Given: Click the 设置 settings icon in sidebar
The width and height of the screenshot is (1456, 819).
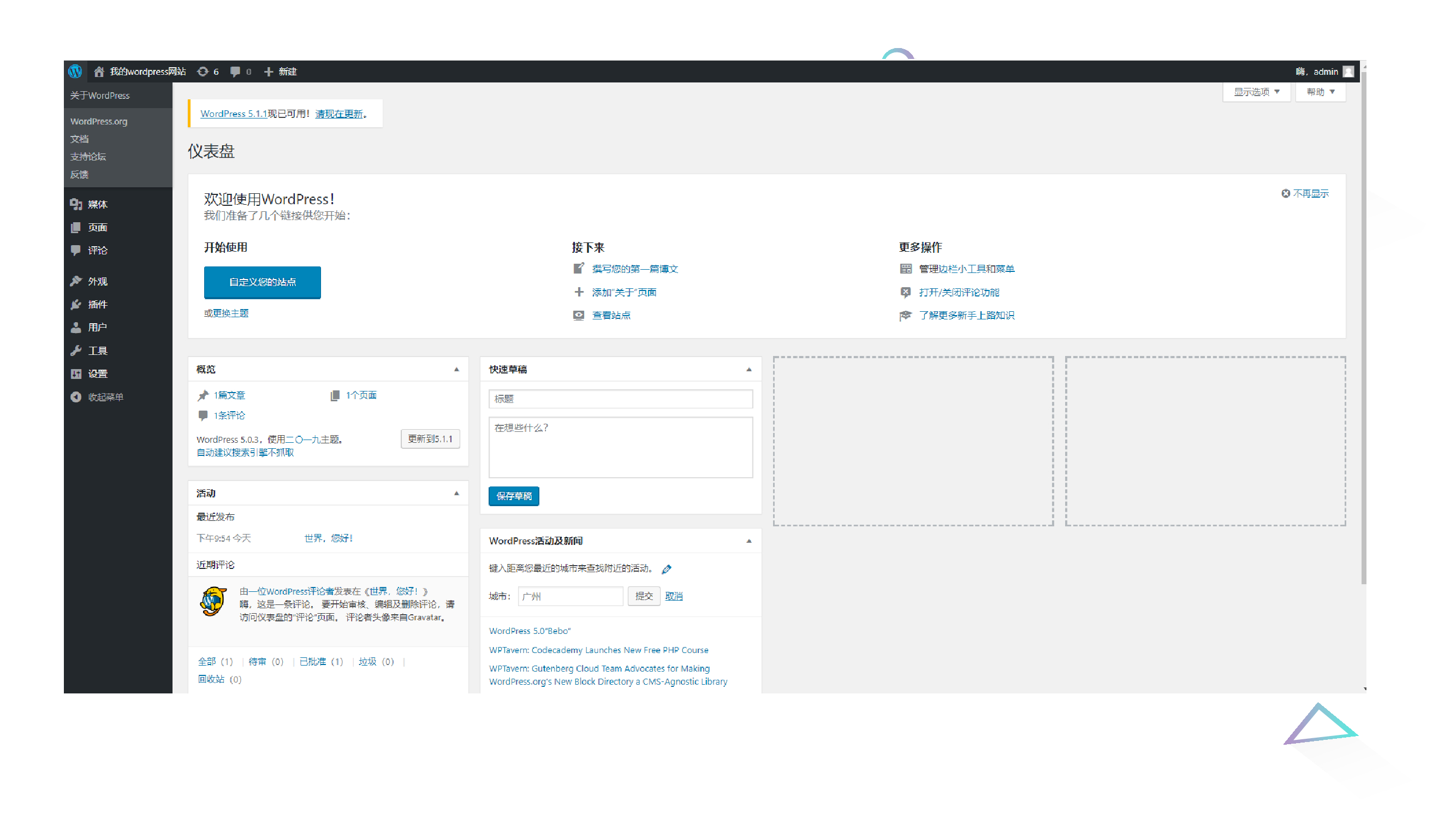Looking at the screenshot, I should [76, 373].
